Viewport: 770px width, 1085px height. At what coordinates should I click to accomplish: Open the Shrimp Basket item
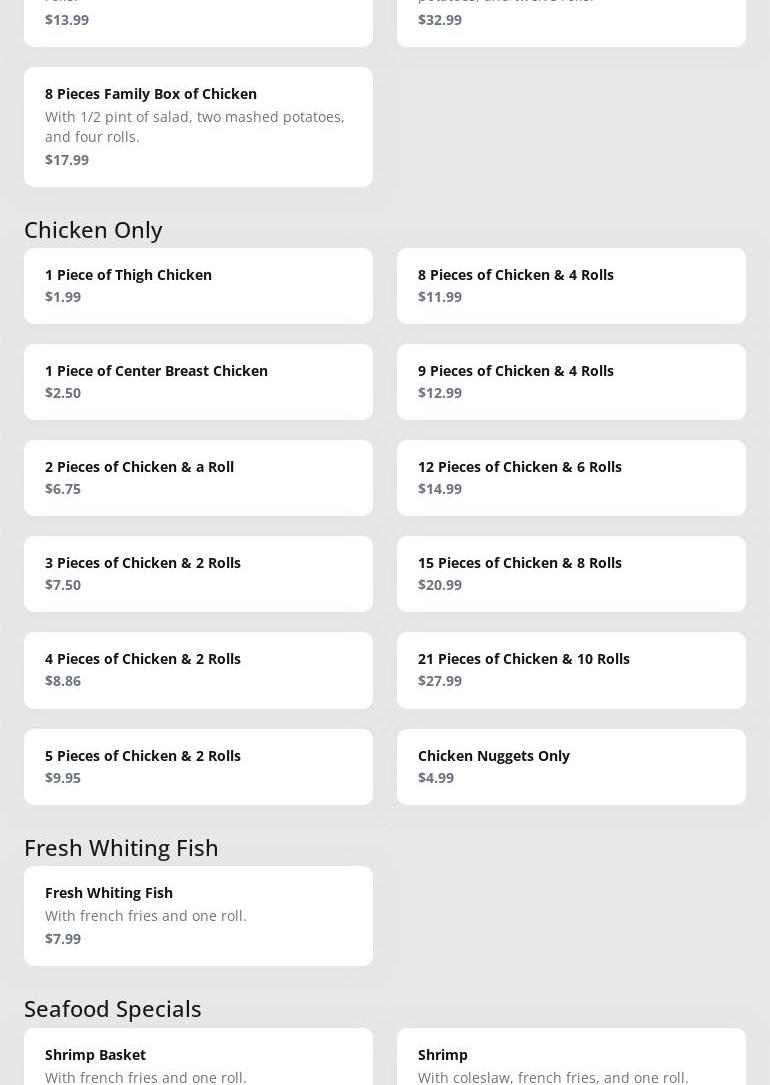[198, 1060]
